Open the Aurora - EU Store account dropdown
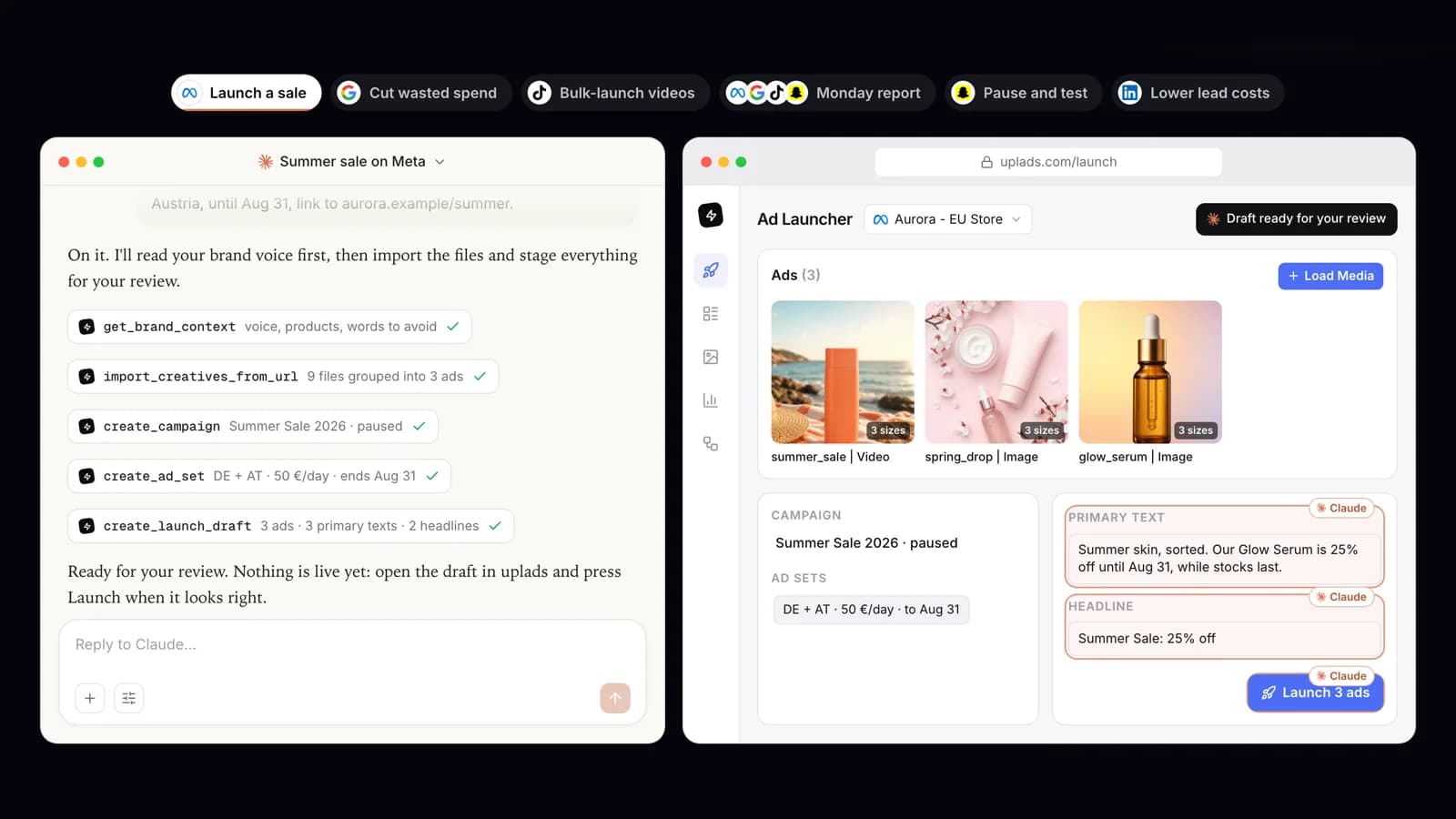The width and height of the screenshot is (1456, 819). coord(947,219)
